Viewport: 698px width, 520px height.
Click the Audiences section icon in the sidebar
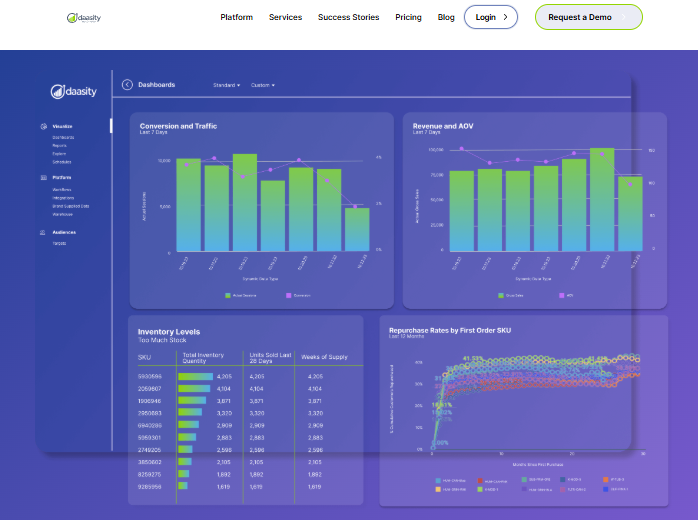[43, 232]
